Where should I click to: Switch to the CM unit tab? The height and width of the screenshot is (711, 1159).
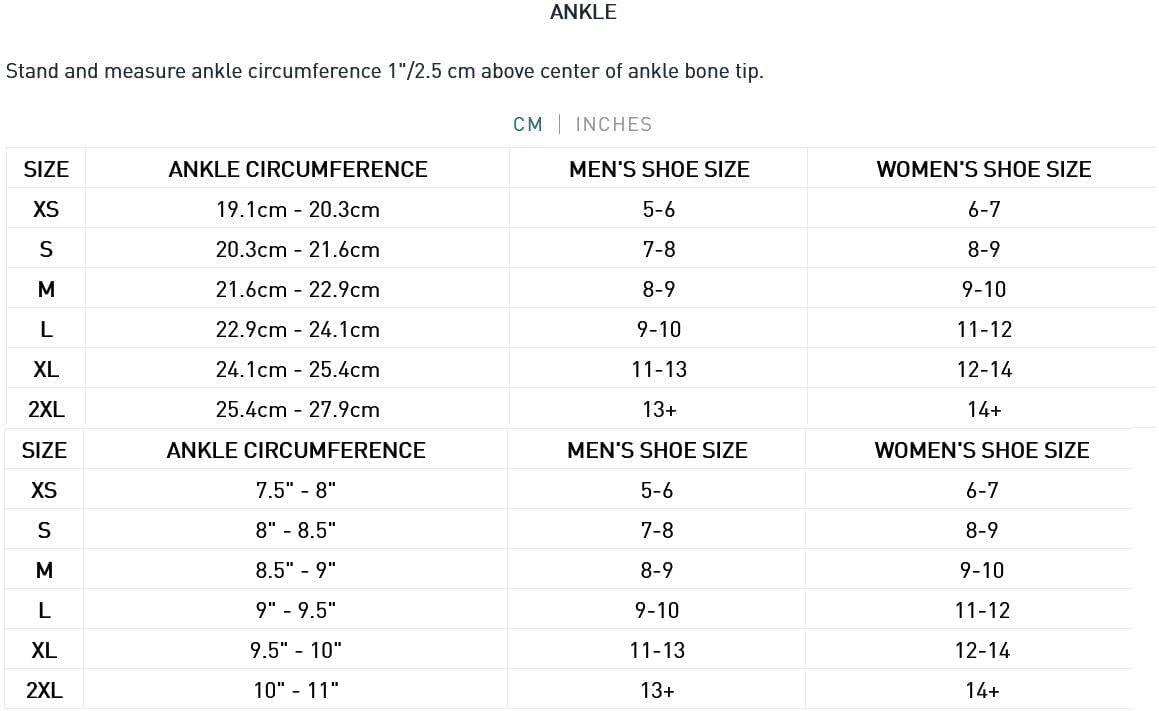527,124
